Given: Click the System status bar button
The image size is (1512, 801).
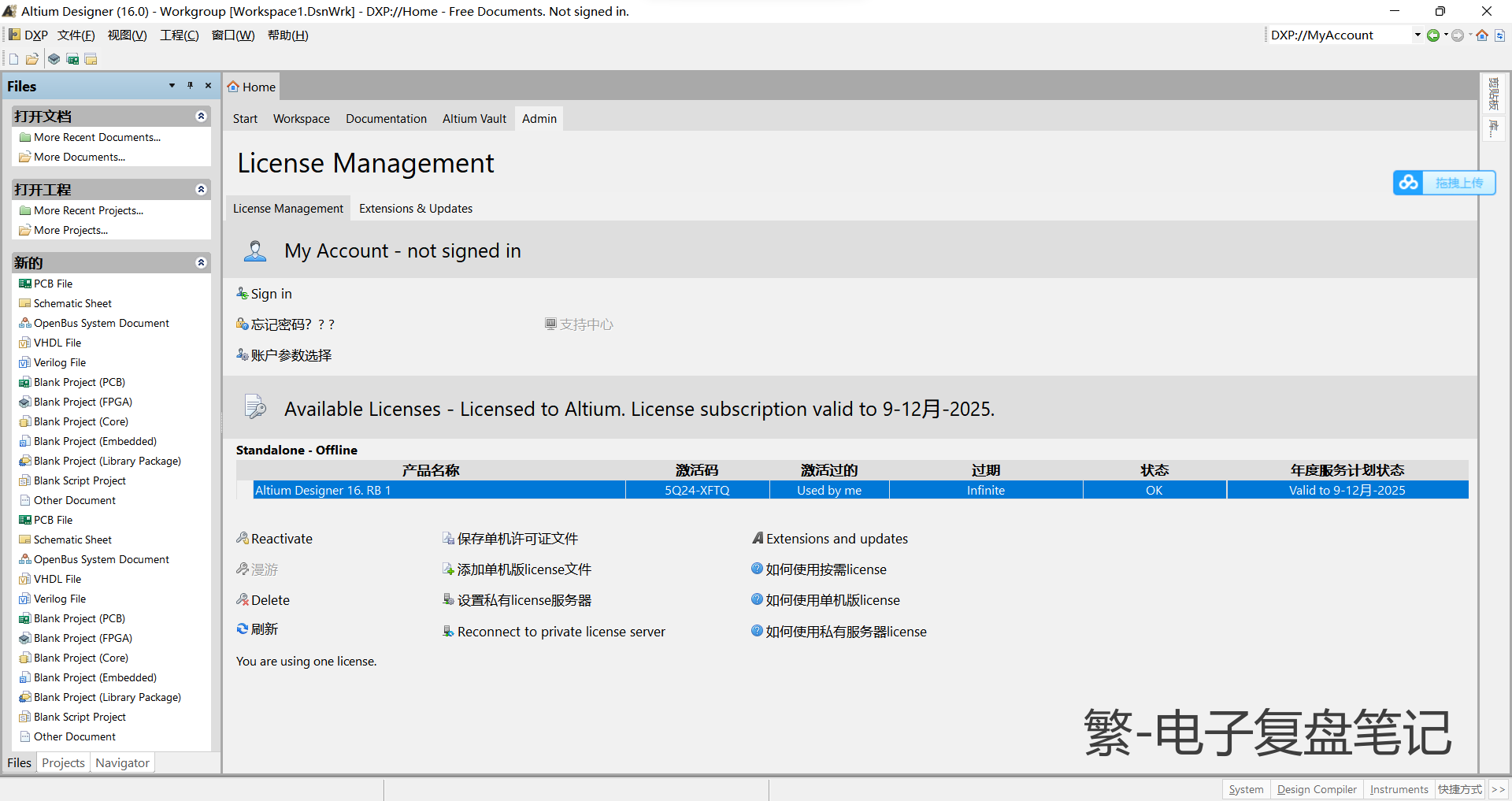Looking at the screenshot, I should pos(1246,789).
